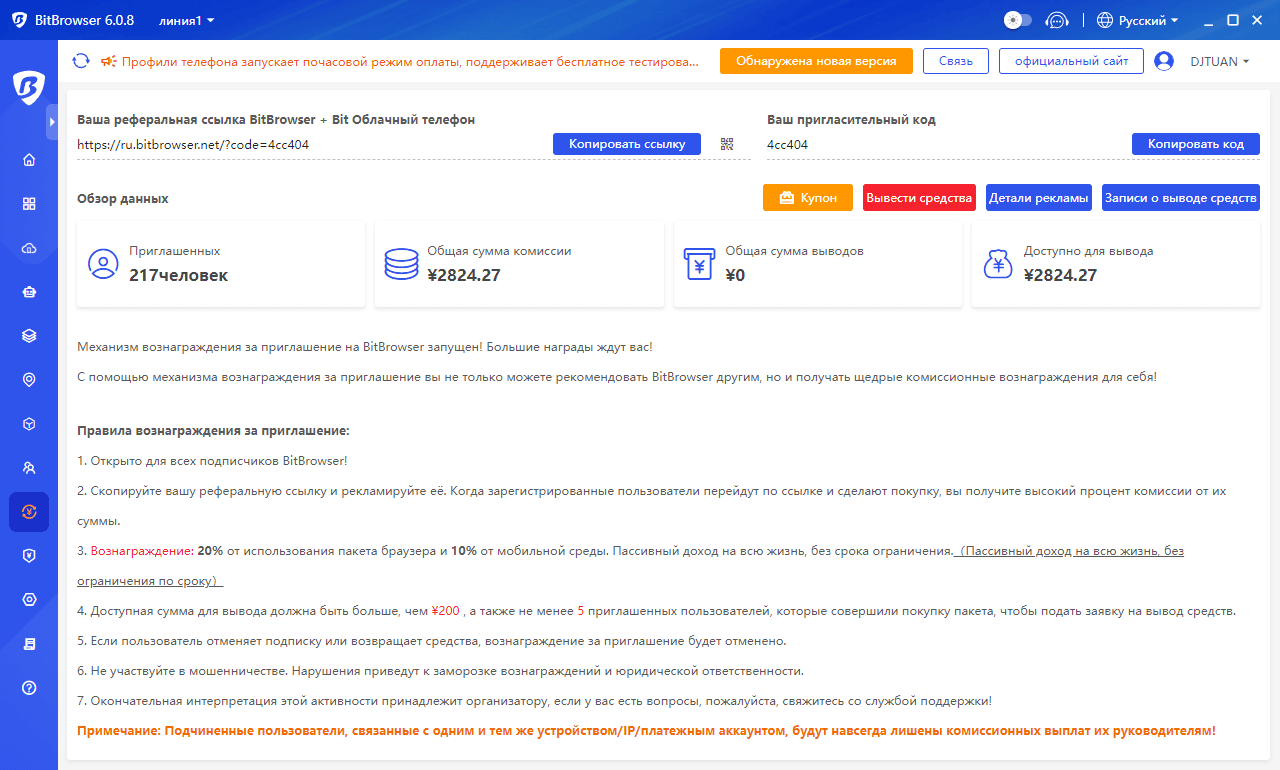This screenshot has width=1280, height=770.
Task: Click the user avatar icon
Action: click(x=1164, y=61)
